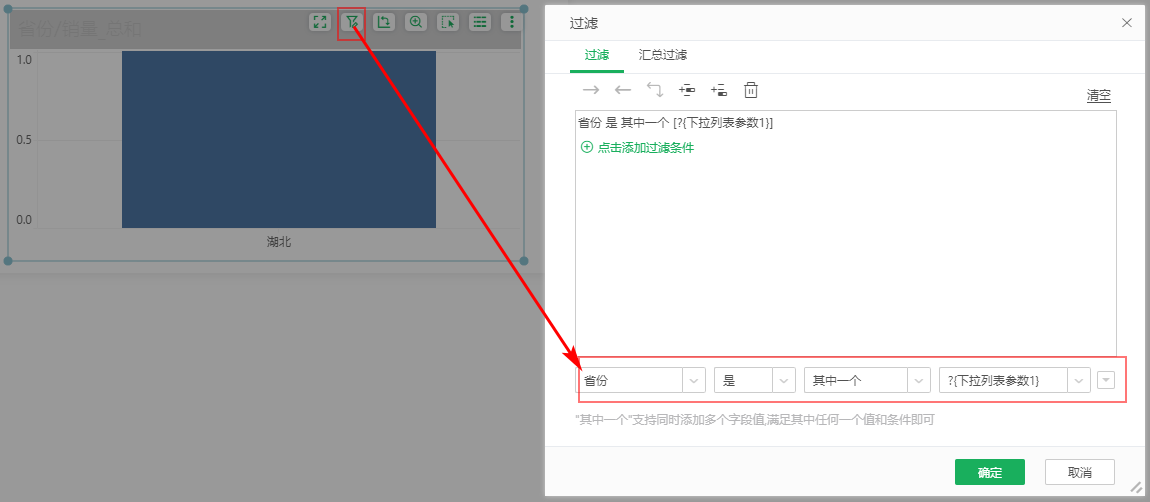Close the 过滤 dialog with X
Viewport: 1150px width, 502px height.
click(x=1127, y=23)
